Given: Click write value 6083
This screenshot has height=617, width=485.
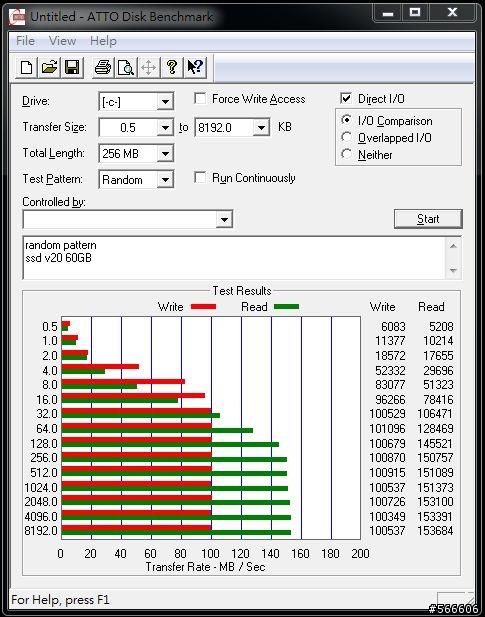Looking at the screenshot, I should pos(393,327).
